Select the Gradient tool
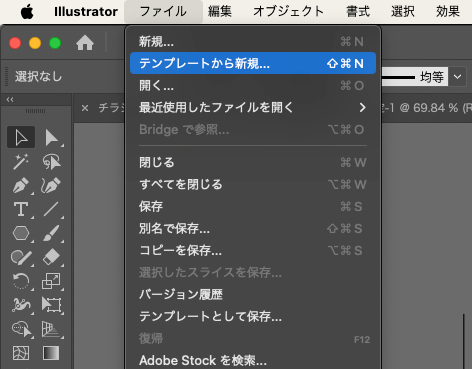The image size is (472, 369). pyautogui.click(x=51, y=353)
